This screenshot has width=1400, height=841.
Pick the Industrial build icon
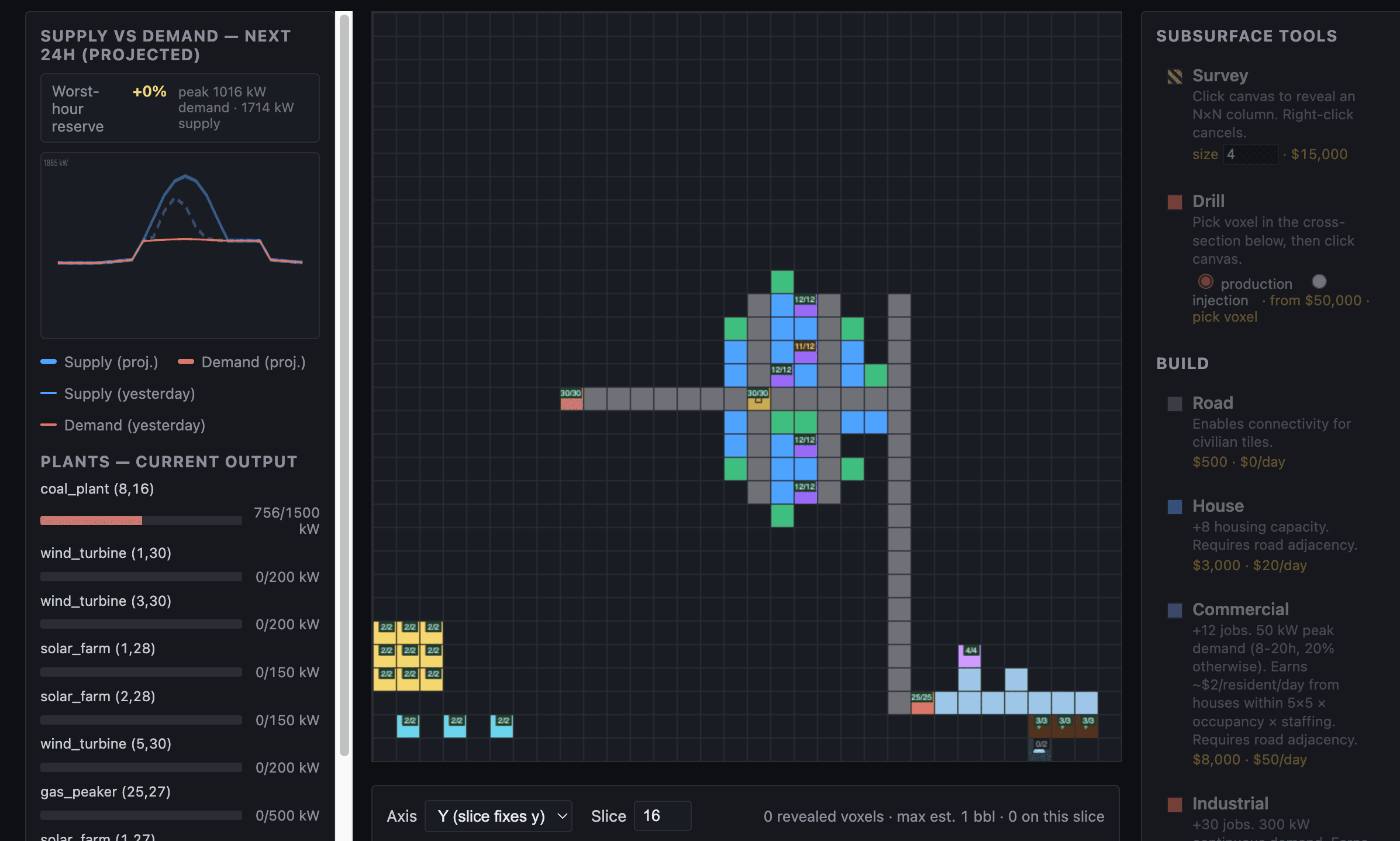click(1174, 805)
